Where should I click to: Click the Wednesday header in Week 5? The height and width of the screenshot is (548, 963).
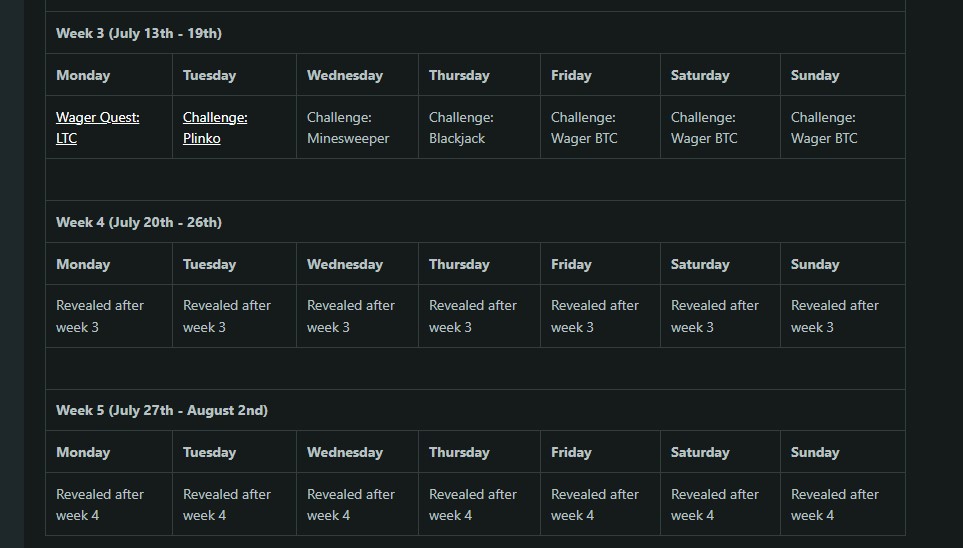(x=345, y=453)
